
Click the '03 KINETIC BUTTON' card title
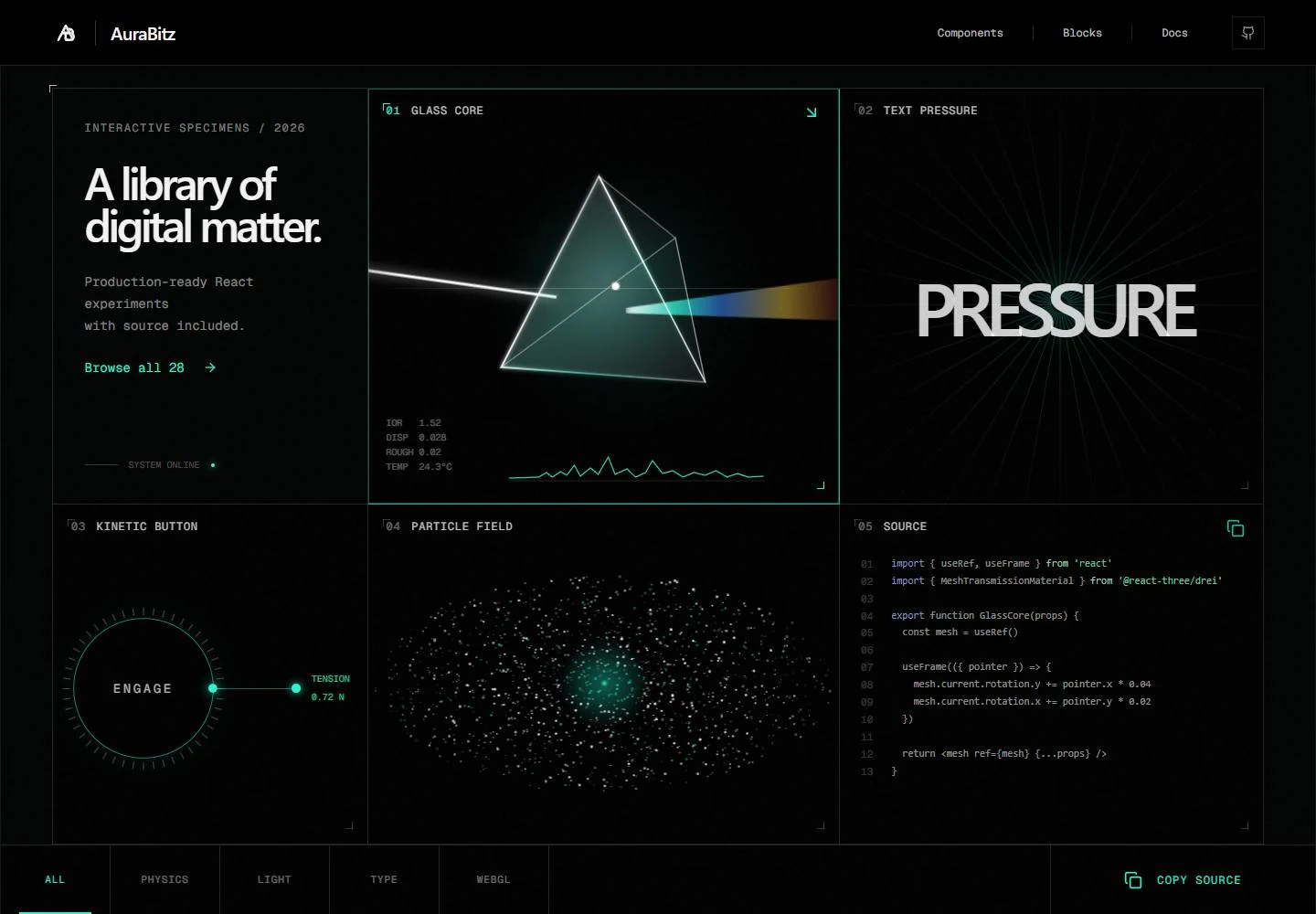click(134, 526)
